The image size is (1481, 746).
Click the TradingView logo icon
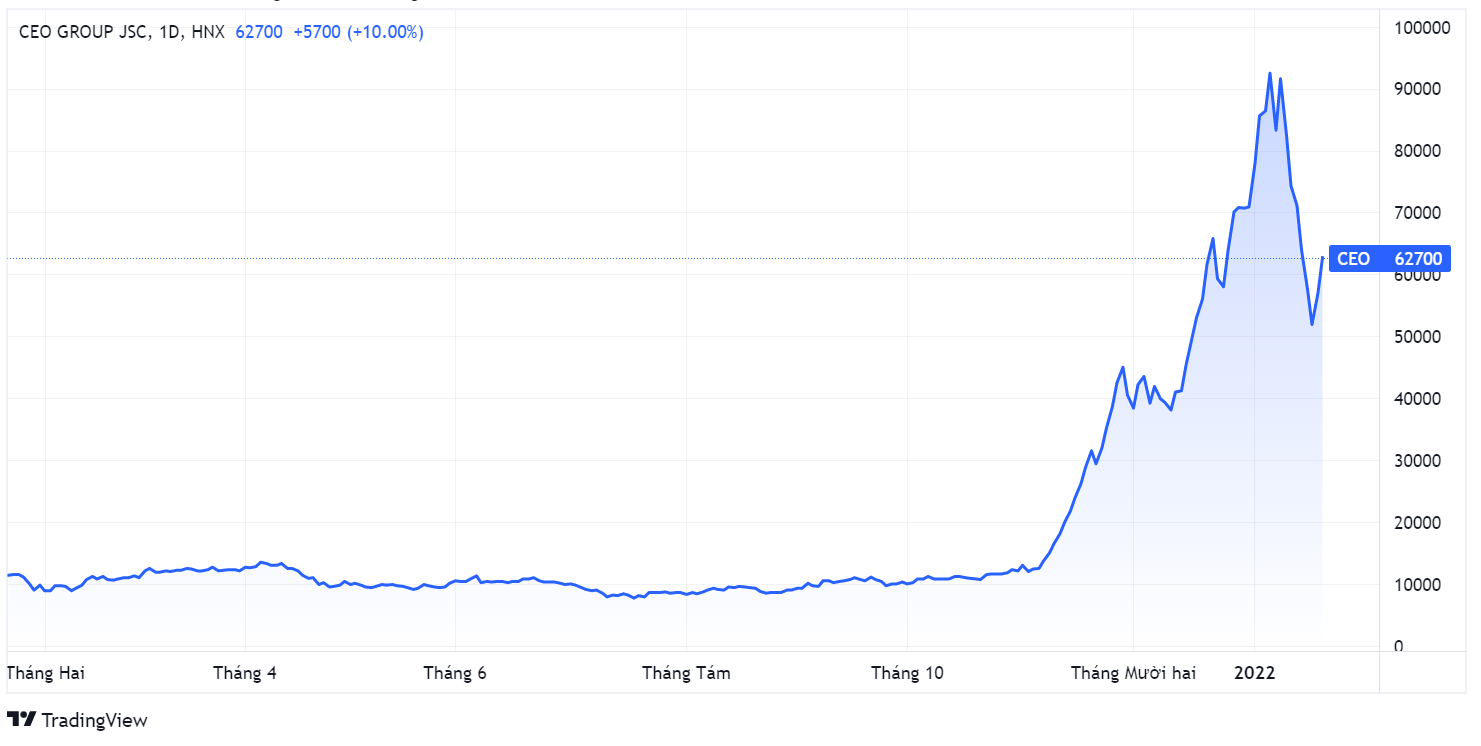tap(22, 719)
